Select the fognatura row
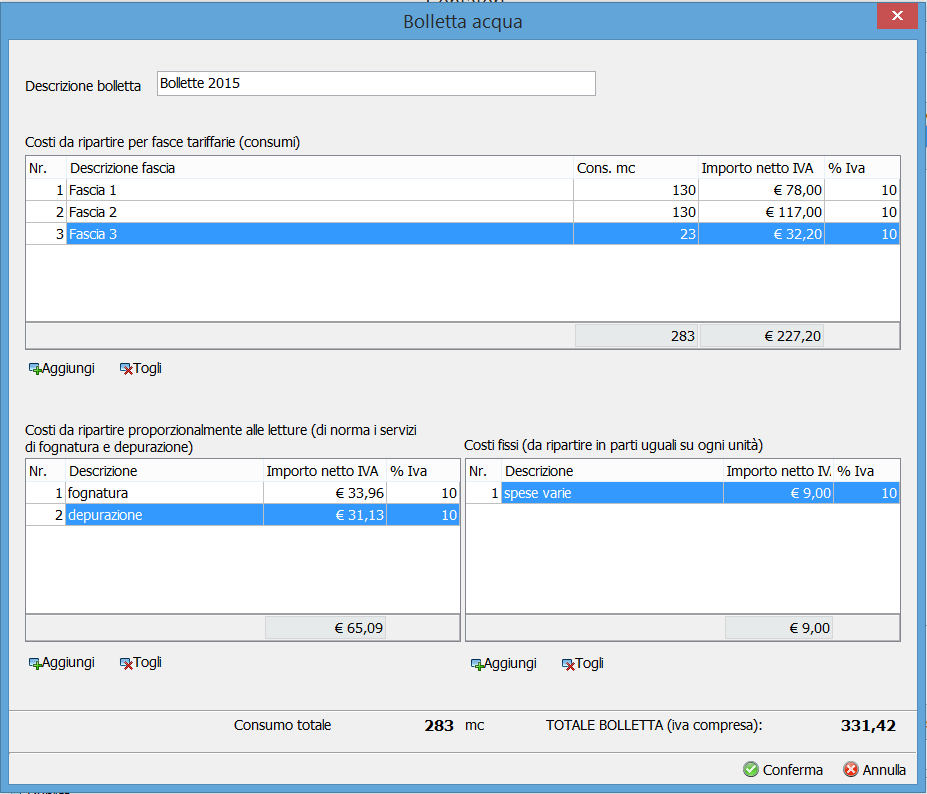Image resolution: width=927 pixels, height=794 pixels. (243, 493)
